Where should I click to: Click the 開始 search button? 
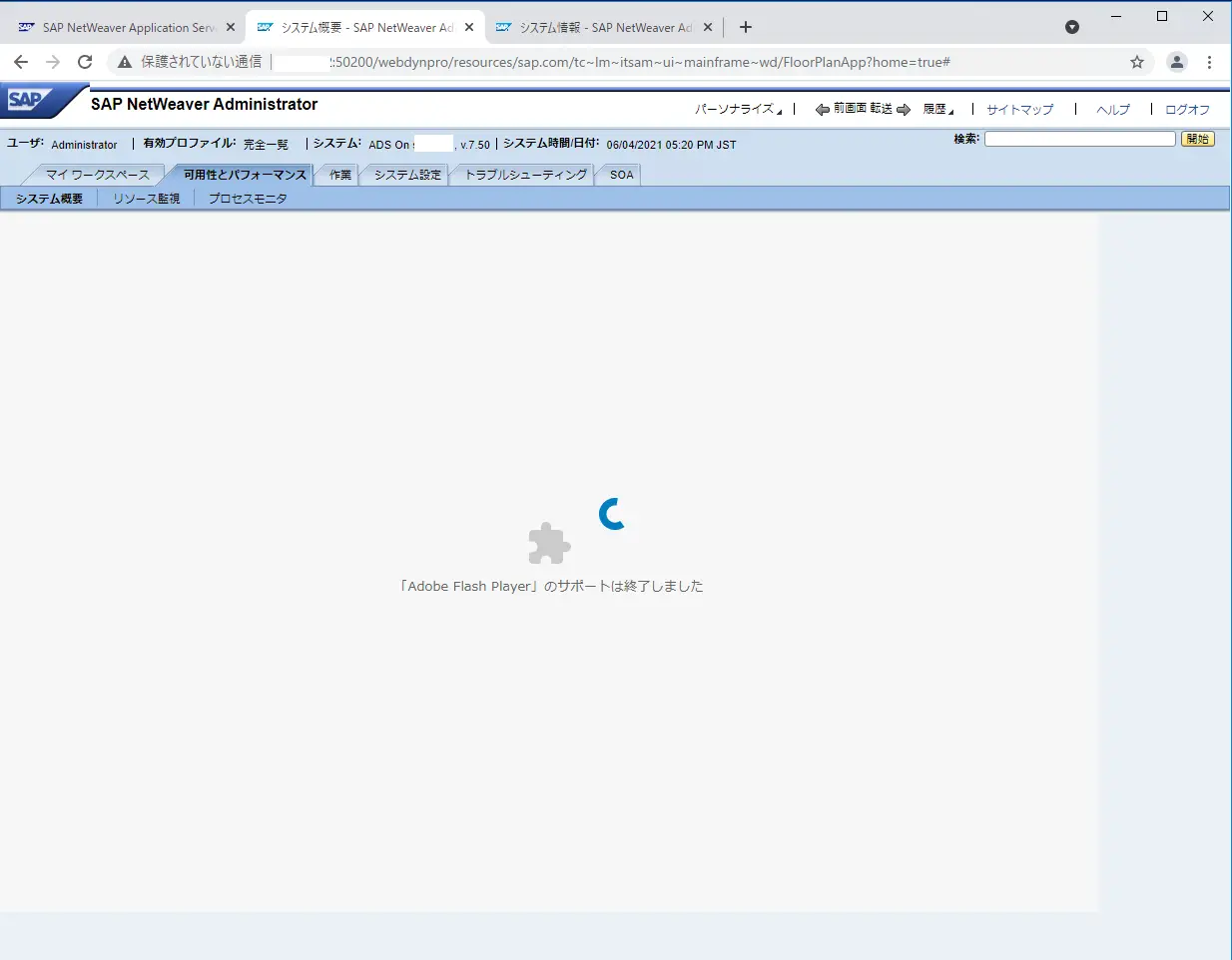click(x=1198, y=139)
